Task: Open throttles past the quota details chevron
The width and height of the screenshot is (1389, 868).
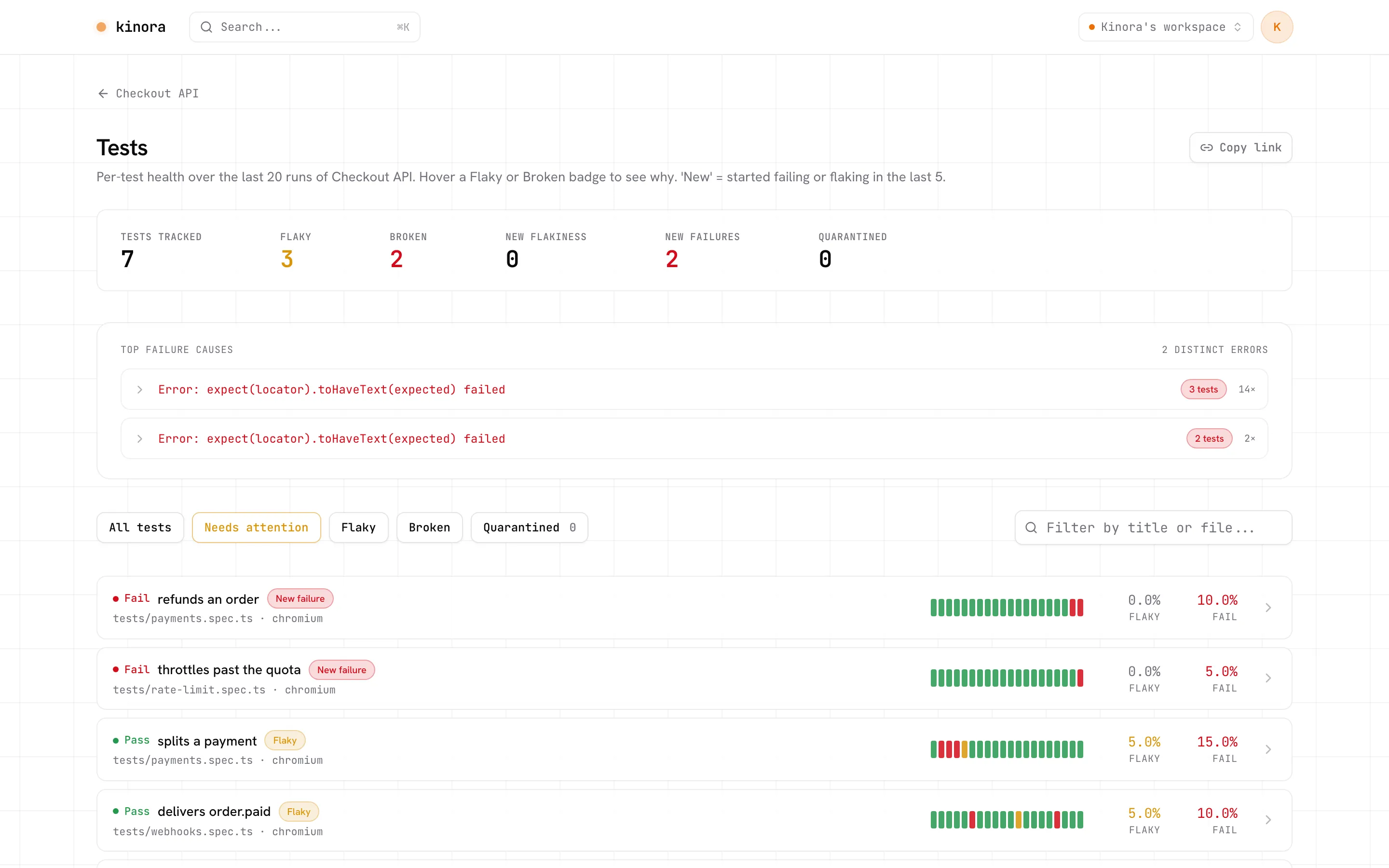Action: point(1268,678)
